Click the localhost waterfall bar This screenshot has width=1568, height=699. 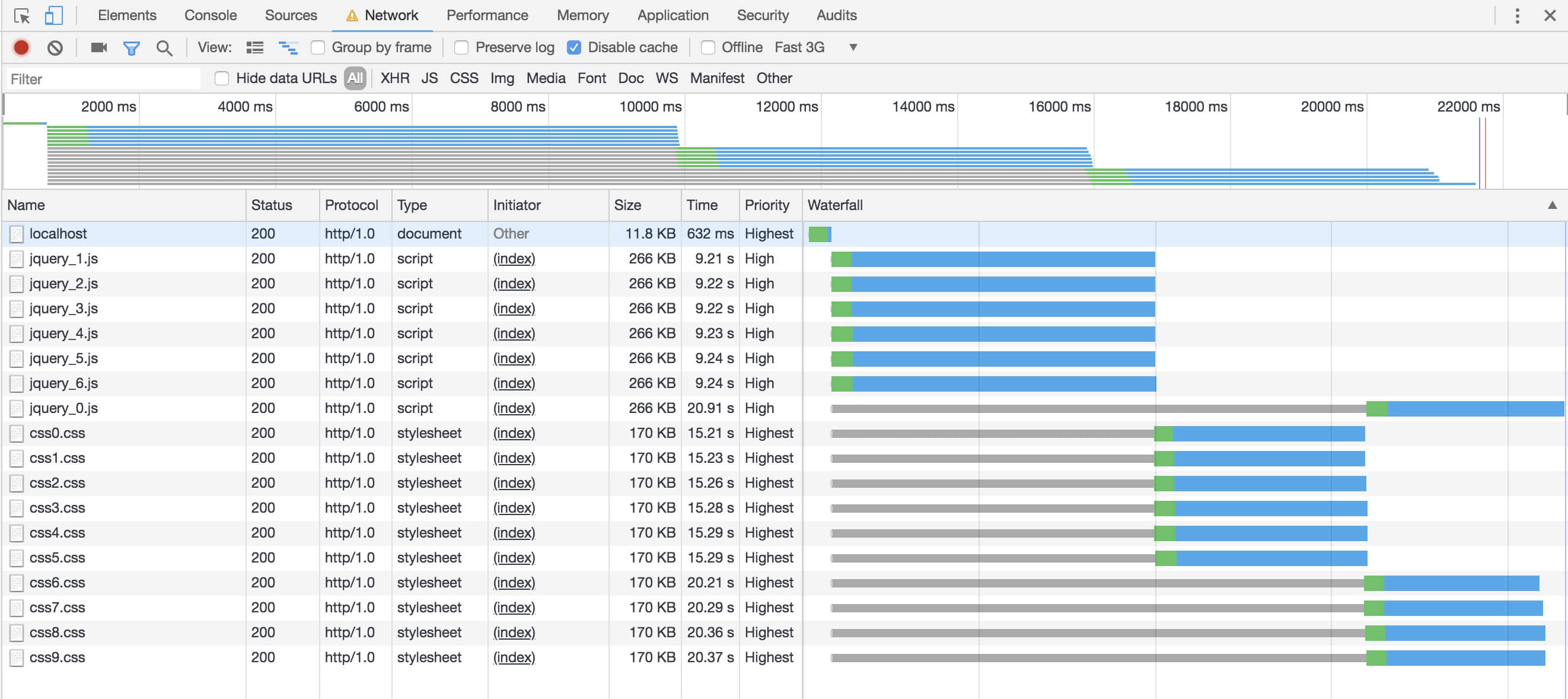click(x=820, y=234)
